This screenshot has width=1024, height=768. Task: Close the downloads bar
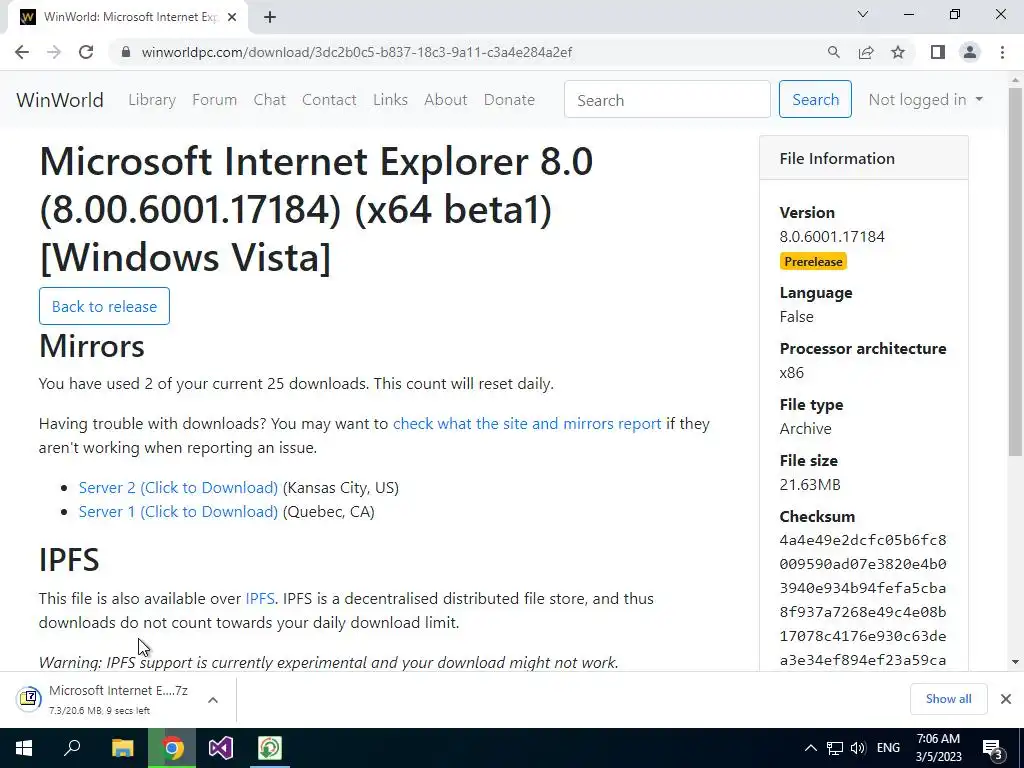tap(1006, 699)
